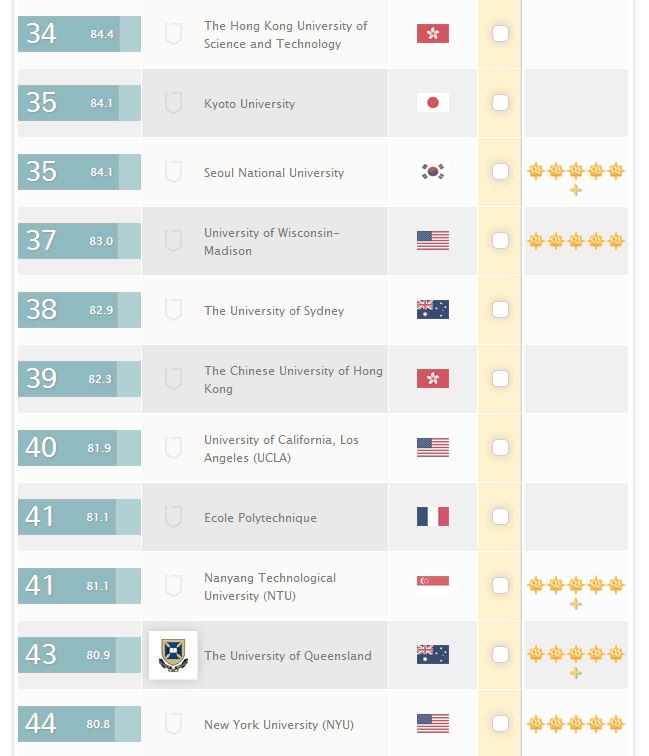Click the Japan flag beside Kyoto University
649x756 pixels.
point(432,103)
